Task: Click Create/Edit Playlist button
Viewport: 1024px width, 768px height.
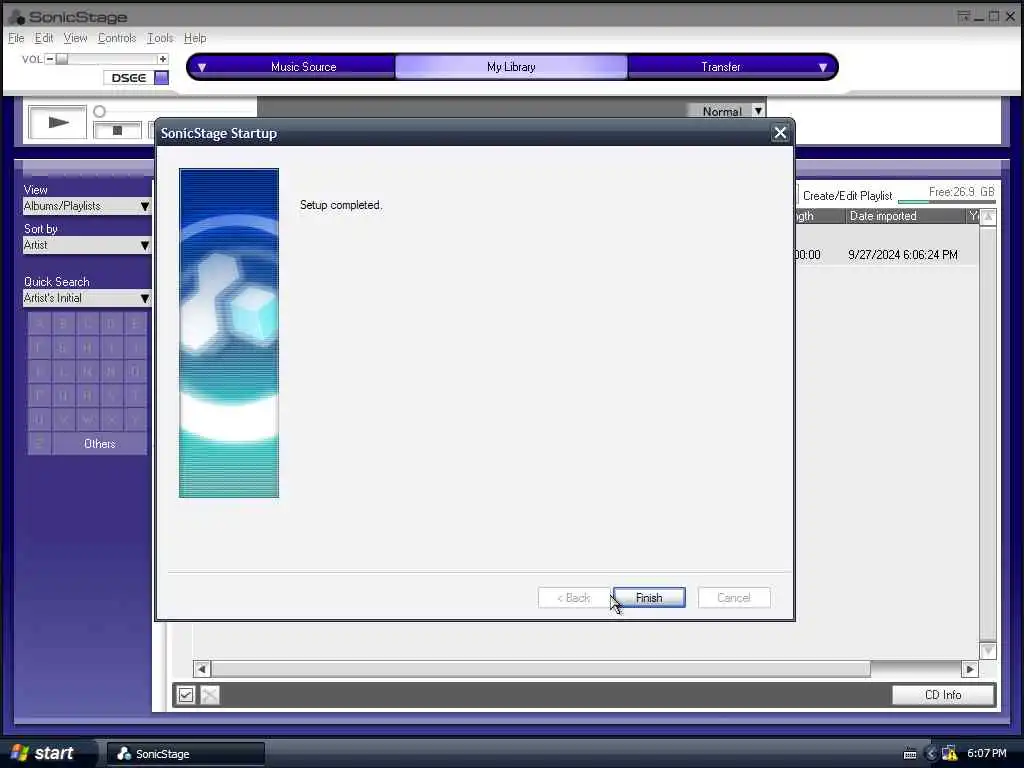Action: click(x=847, y=196)
